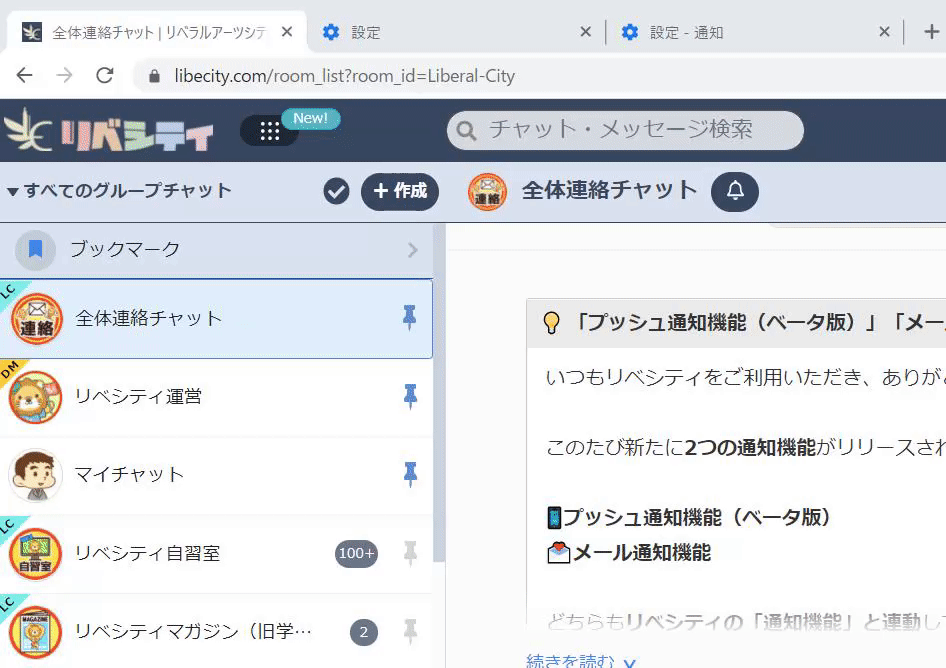The height and width of the screenshot is (668, 946).
Task: Click the New! badge
Action: pyautogui.click(x=311, y=118)
